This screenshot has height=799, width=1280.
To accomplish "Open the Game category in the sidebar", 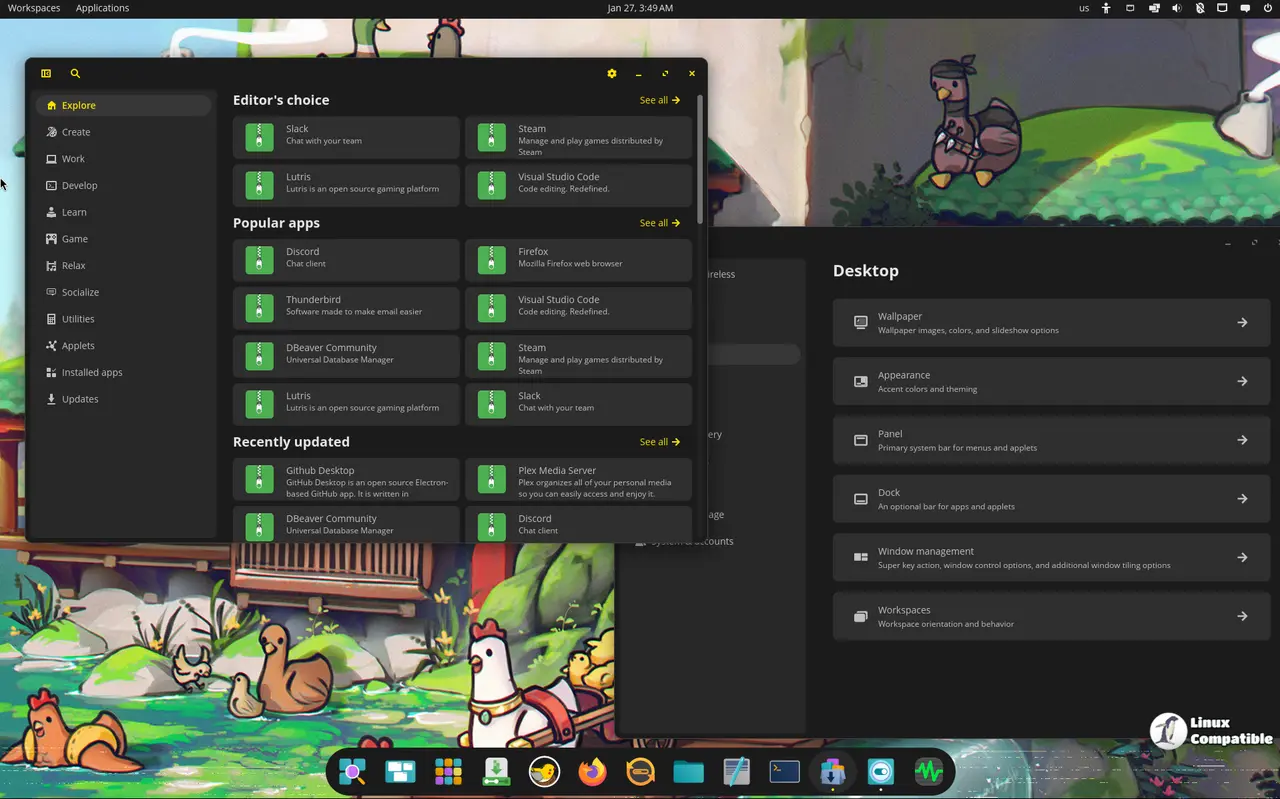I will point(74,239).
